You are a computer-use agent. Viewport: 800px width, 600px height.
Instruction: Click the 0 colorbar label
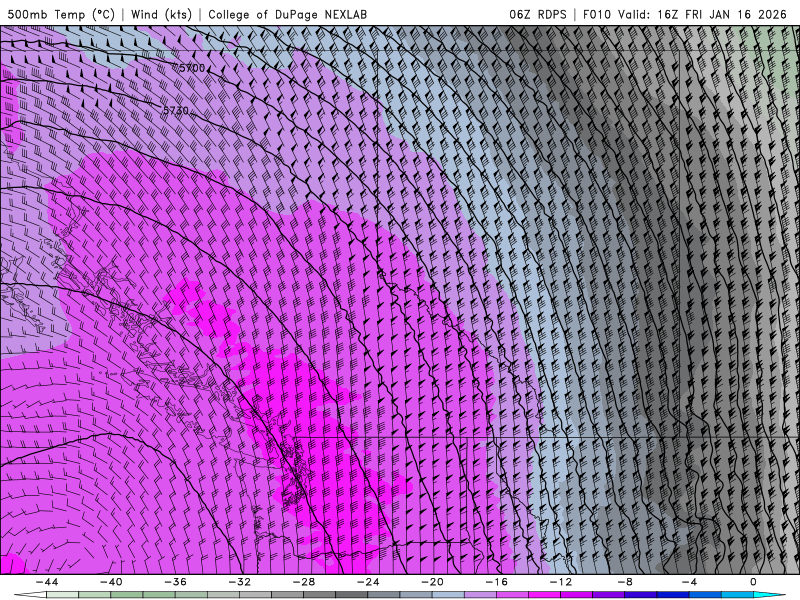[753, 582]
